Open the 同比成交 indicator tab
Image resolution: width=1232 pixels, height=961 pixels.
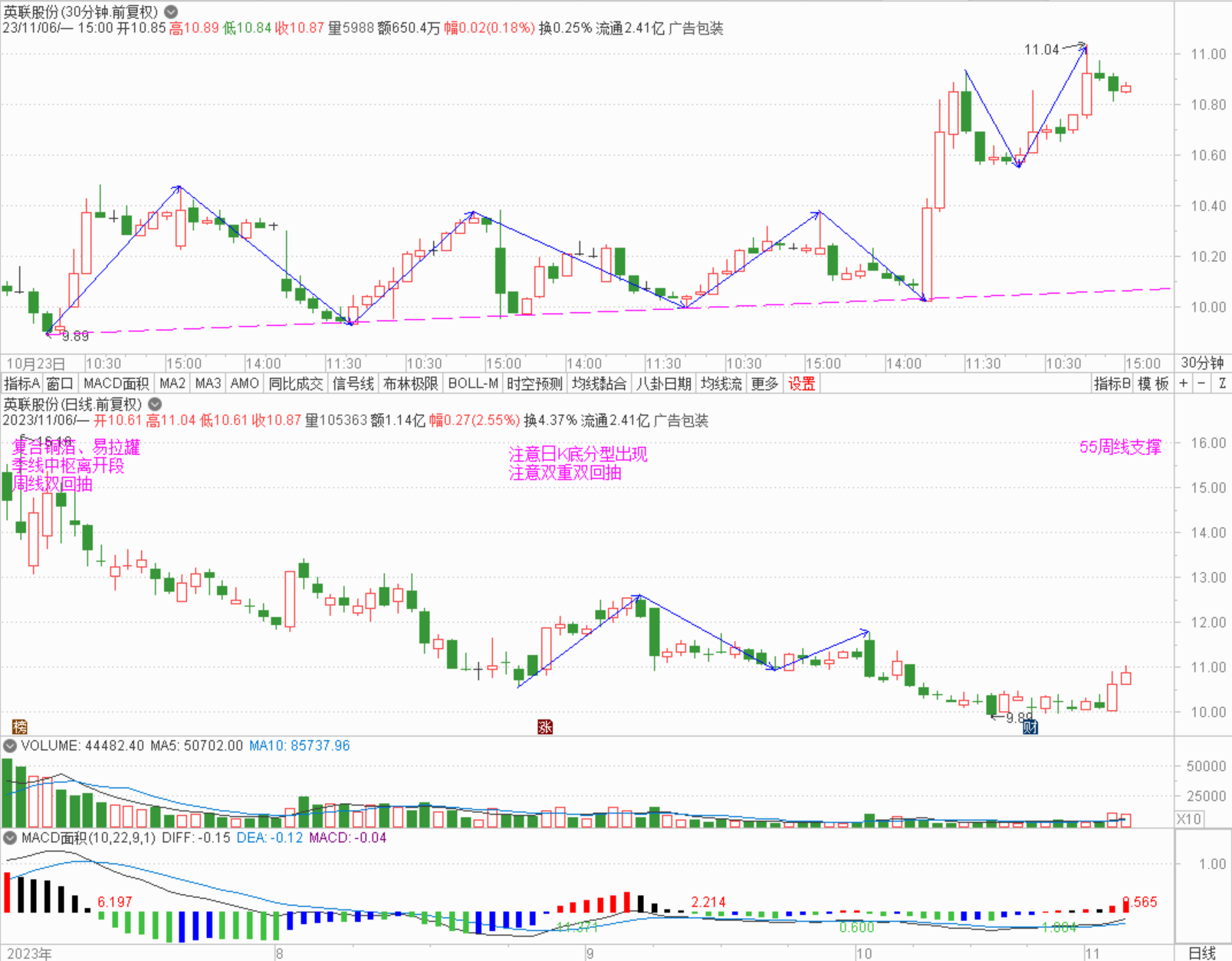point(296,383)
